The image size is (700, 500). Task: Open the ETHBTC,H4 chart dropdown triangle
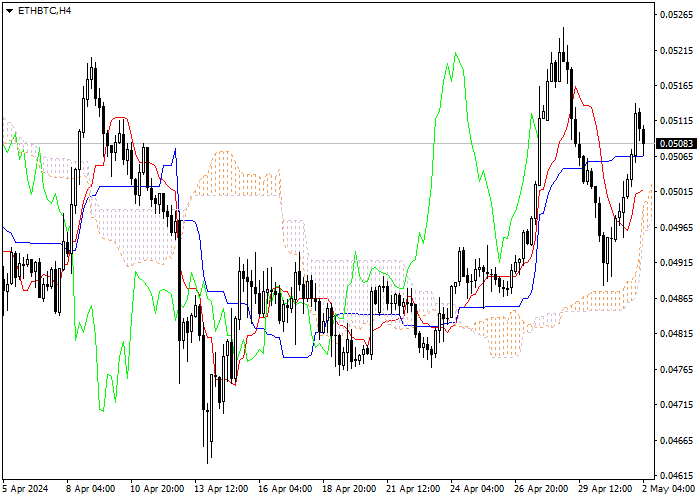point(9,11)
